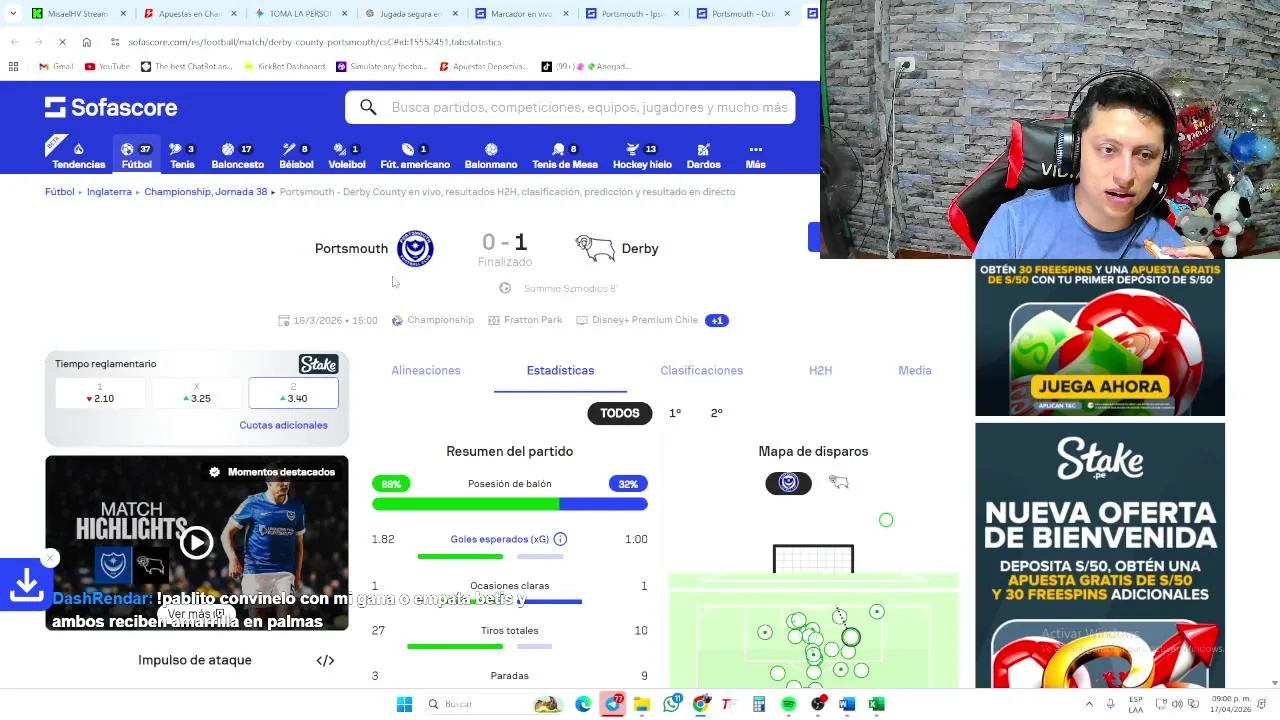Viewport: 1280px width, 720px height.
Task: Open the YouTube bookmark
Action: pyautogui.click(x=107, y=66)
